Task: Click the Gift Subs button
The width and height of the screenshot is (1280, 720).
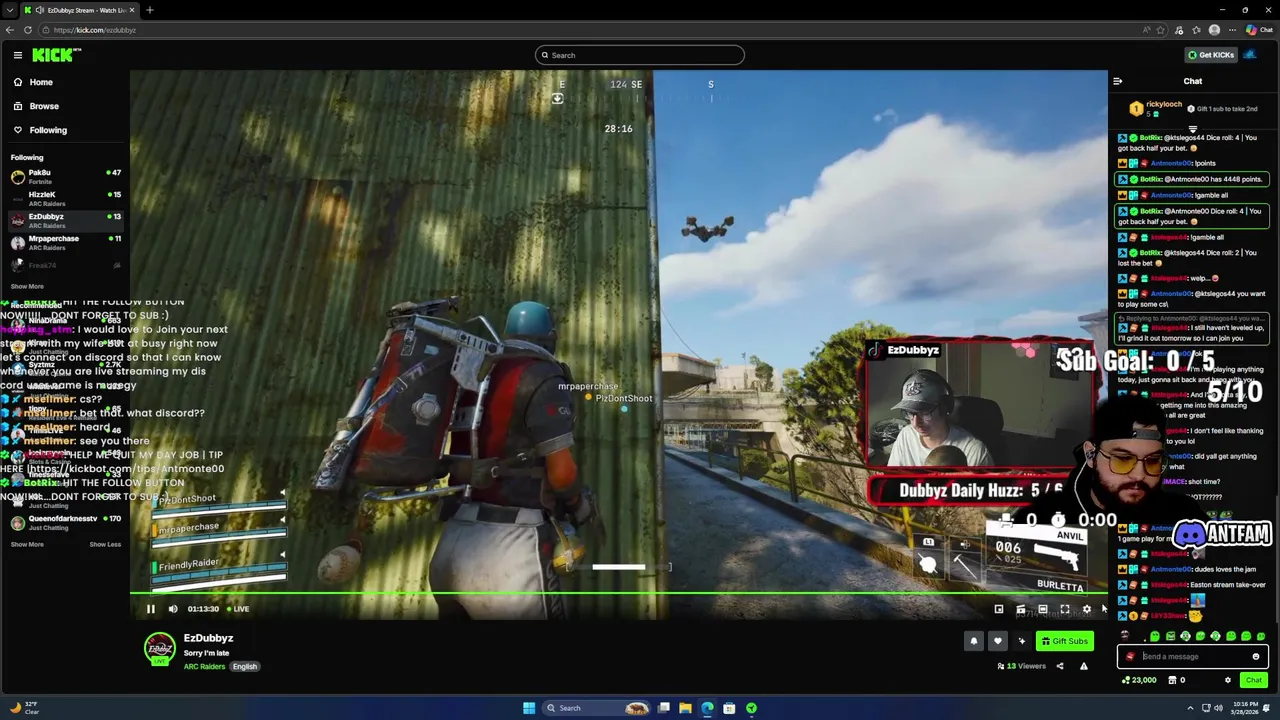Action: tap(1065, 641)
